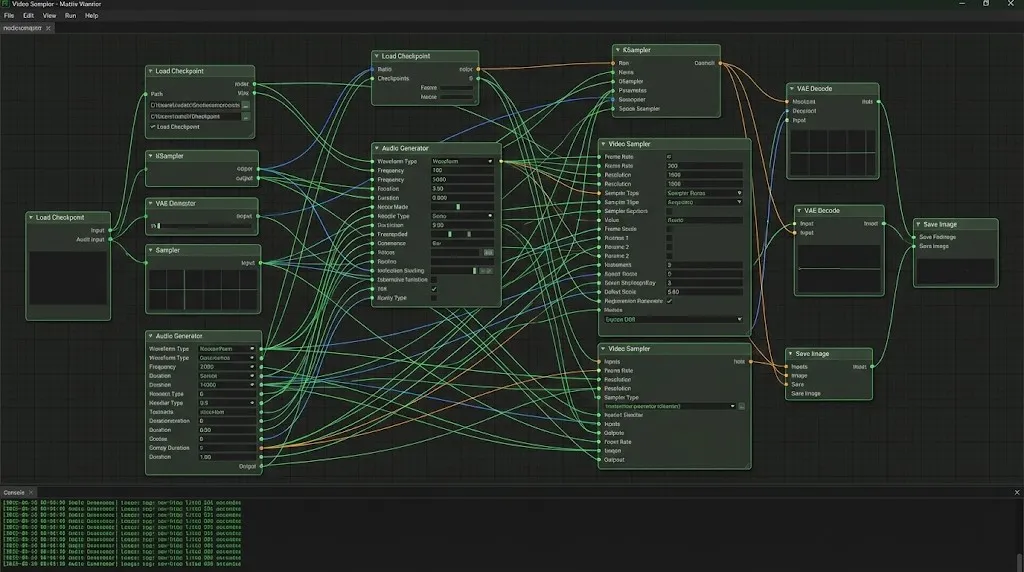The image size is (1024, 572).
Task: Click the Sampler node's grid preview
Action: [x=203, y=289]
